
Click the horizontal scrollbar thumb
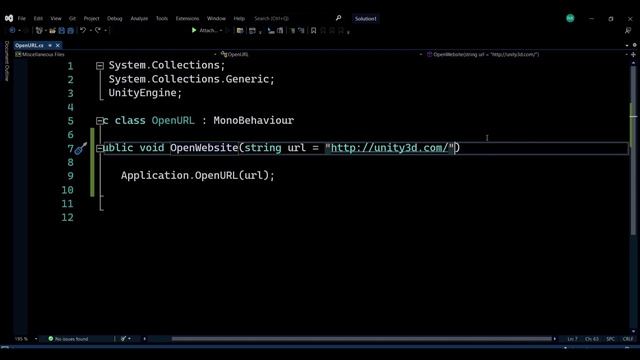pyautogui.click(x=361, y=339)
